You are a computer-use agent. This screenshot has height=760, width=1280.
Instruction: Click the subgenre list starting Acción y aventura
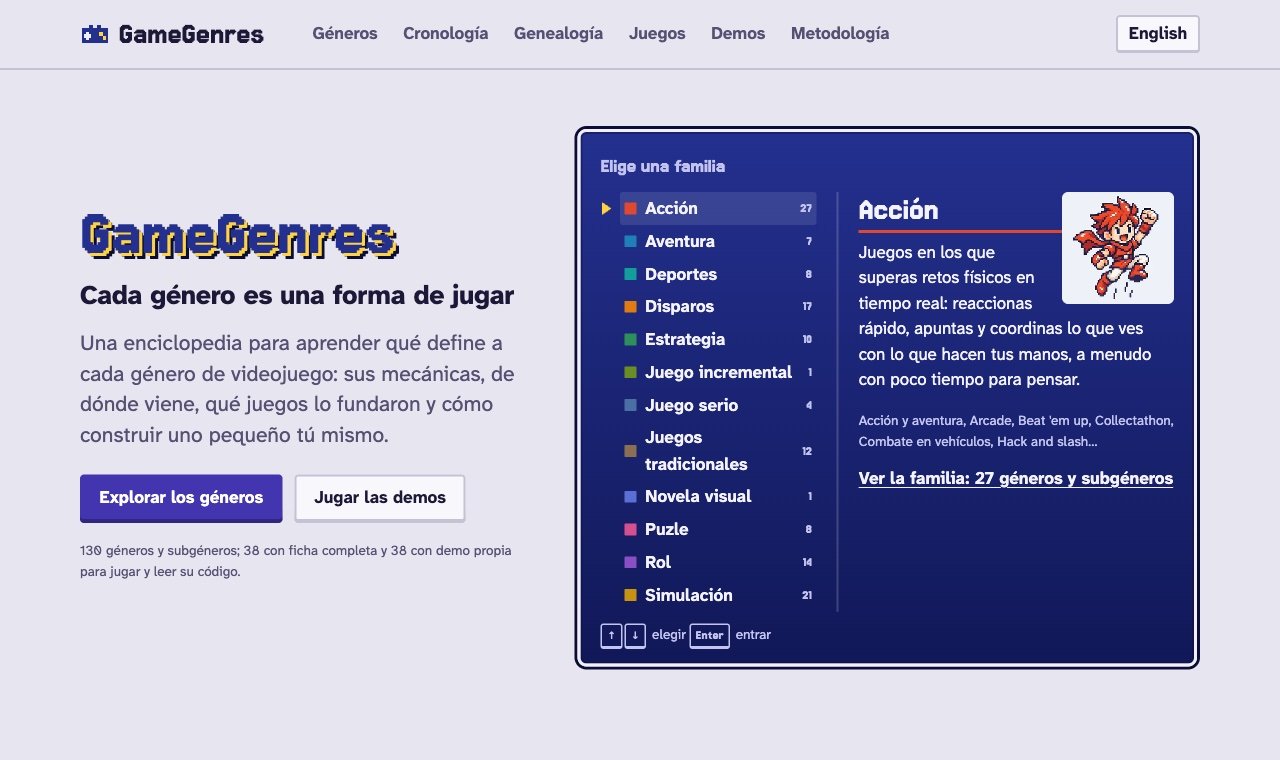pos(1016,431)
